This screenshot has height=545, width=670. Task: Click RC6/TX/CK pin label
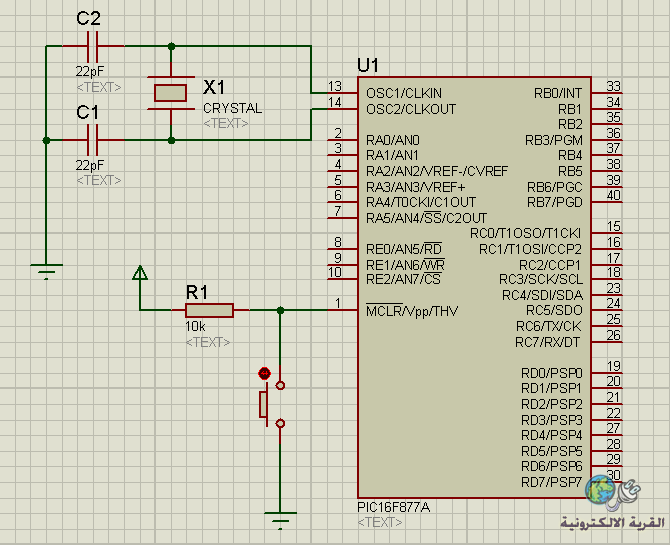pyautogui.click(x=549, y=327)
